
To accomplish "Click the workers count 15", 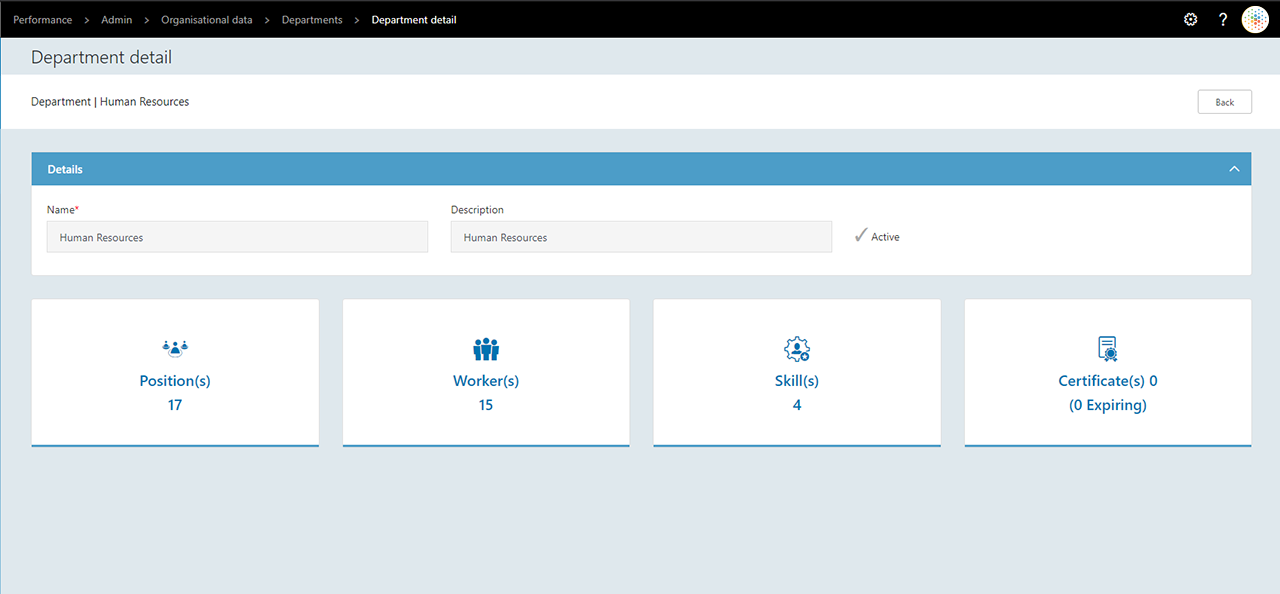I will pyautogui.click(x=486, y=405).
